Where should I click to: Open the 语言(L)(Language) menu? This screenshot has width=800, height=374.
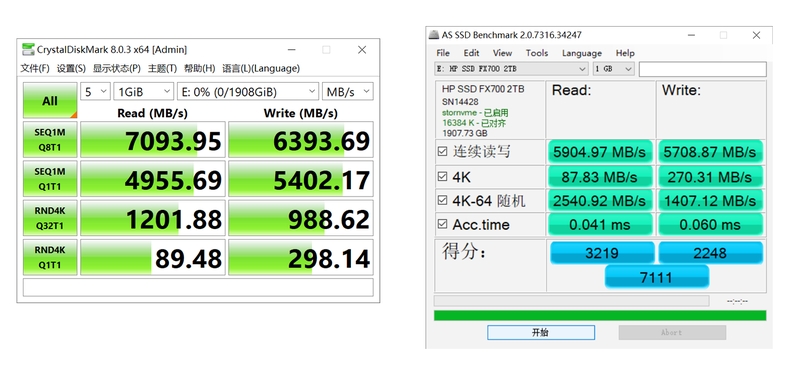(x=261, y=68)
